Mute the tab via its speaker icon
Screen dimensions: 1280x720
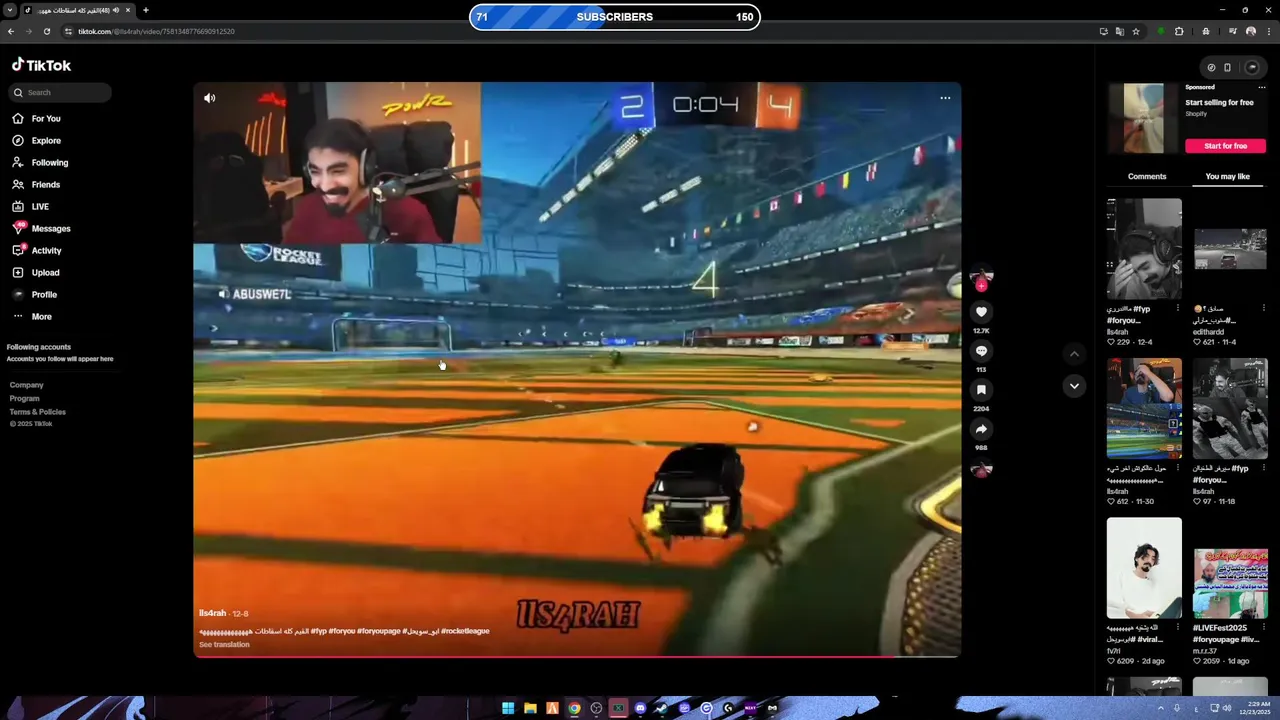click(116, 10)
